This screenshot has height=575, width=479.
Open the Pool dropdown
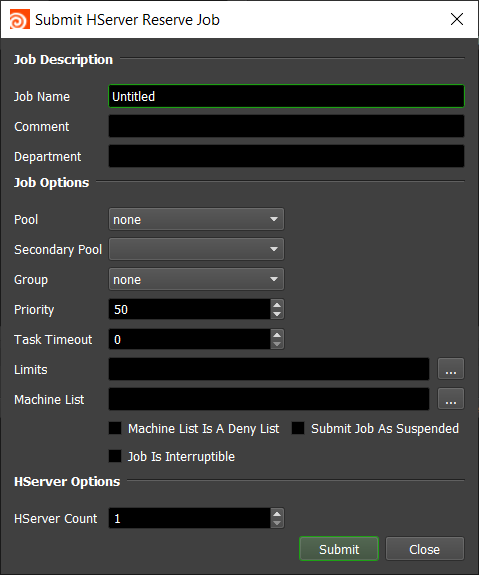point(196,219)
